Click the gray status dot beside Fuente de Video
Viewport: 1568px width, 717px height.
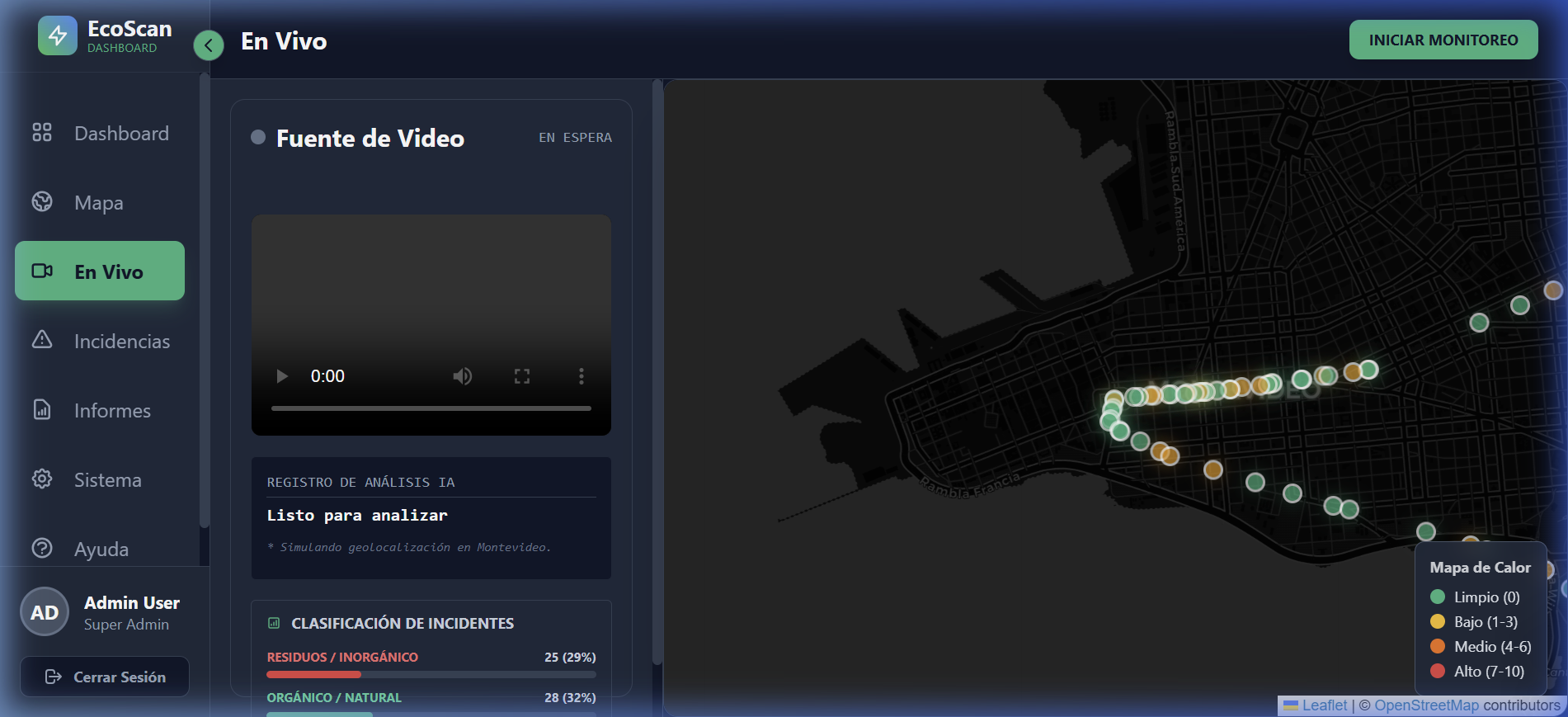point(258,137)
